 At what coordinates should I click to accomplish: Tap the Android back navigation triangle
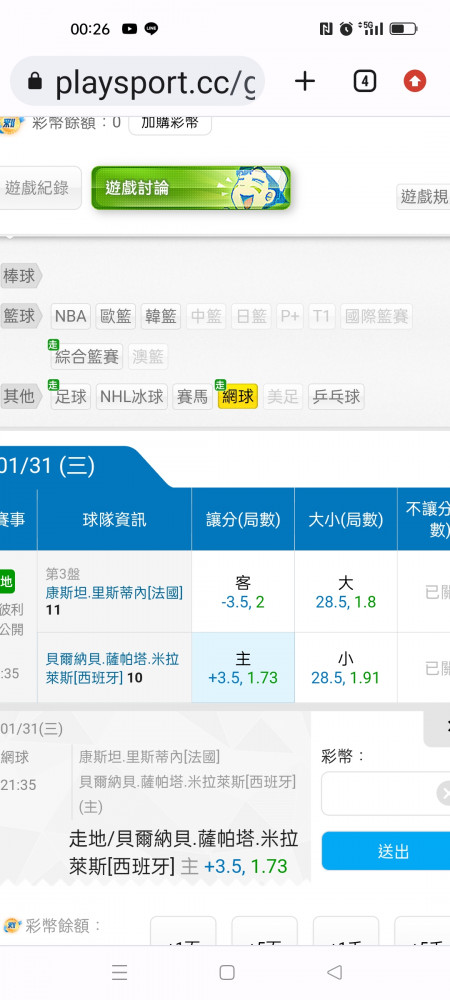[334, 972]
